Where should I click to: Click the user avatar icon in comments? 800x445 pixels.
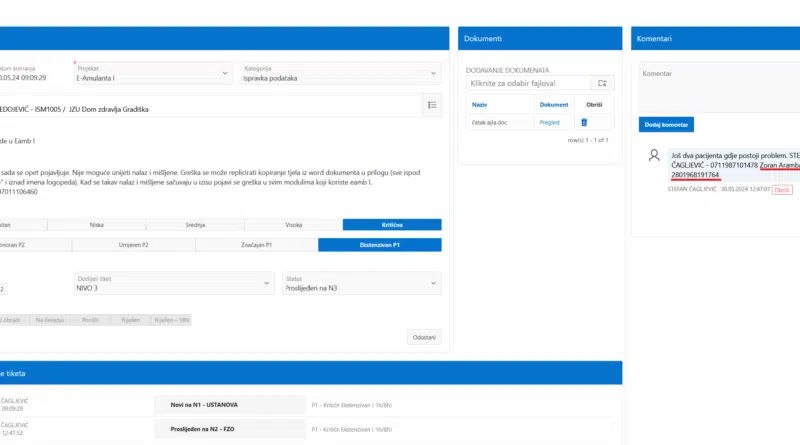click(654, 156)
